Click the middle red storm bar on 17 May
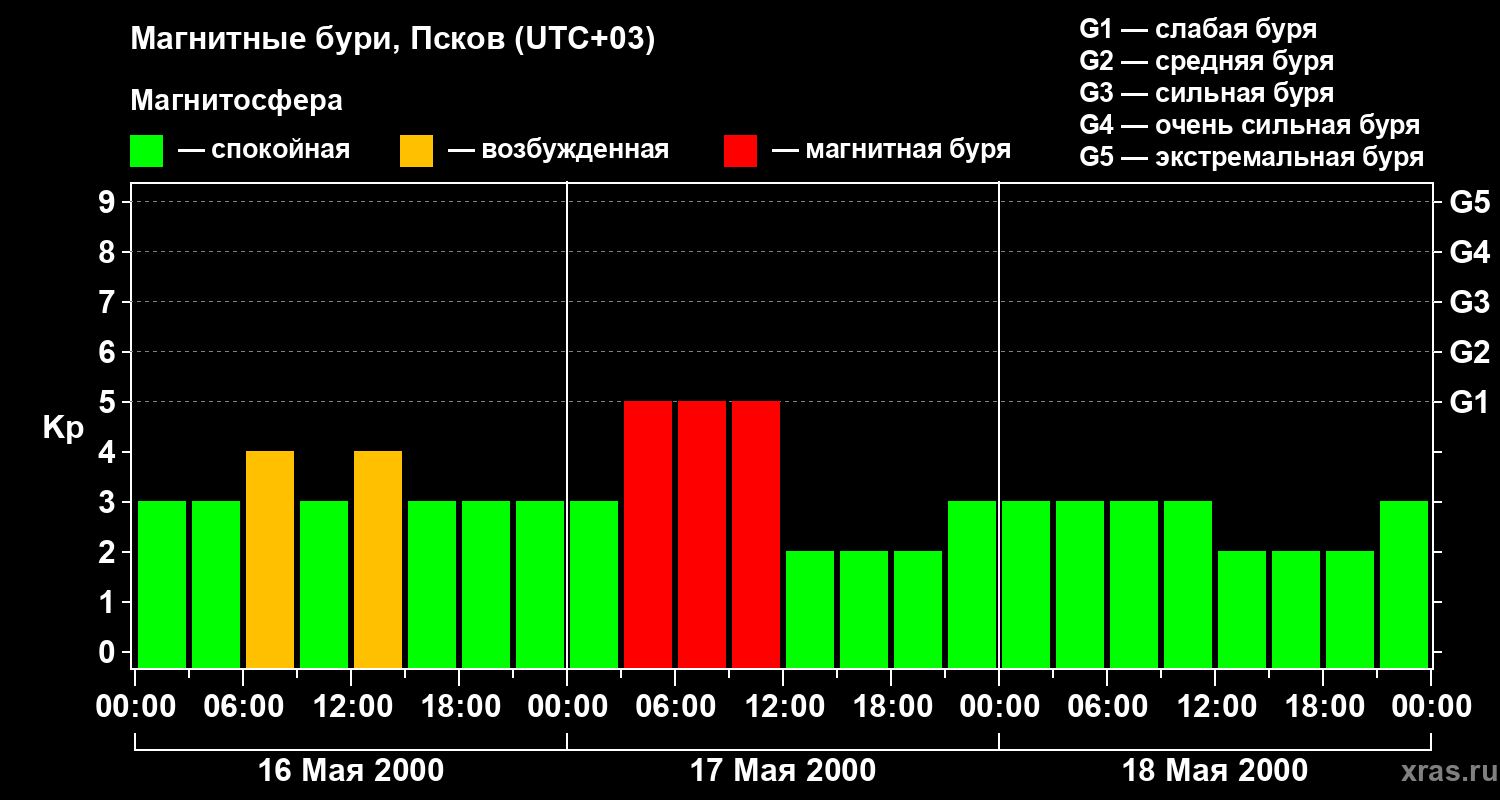Image resolution: width=1500 pixels, height=800 pixels. (x=702, y=534)
